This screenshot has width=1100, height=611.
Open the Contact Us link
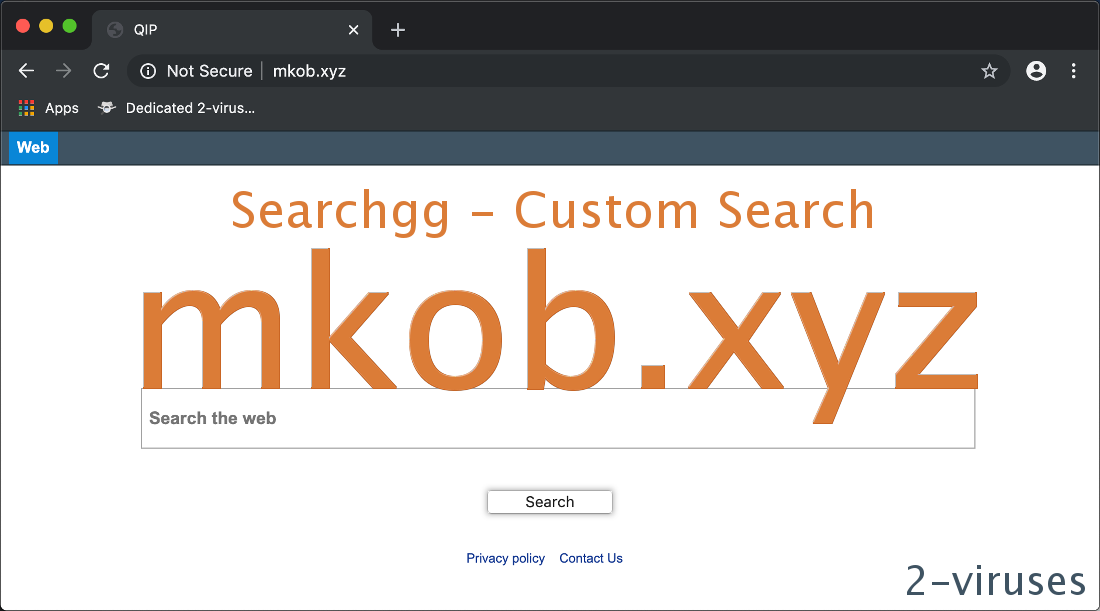(x=590, y=558)
